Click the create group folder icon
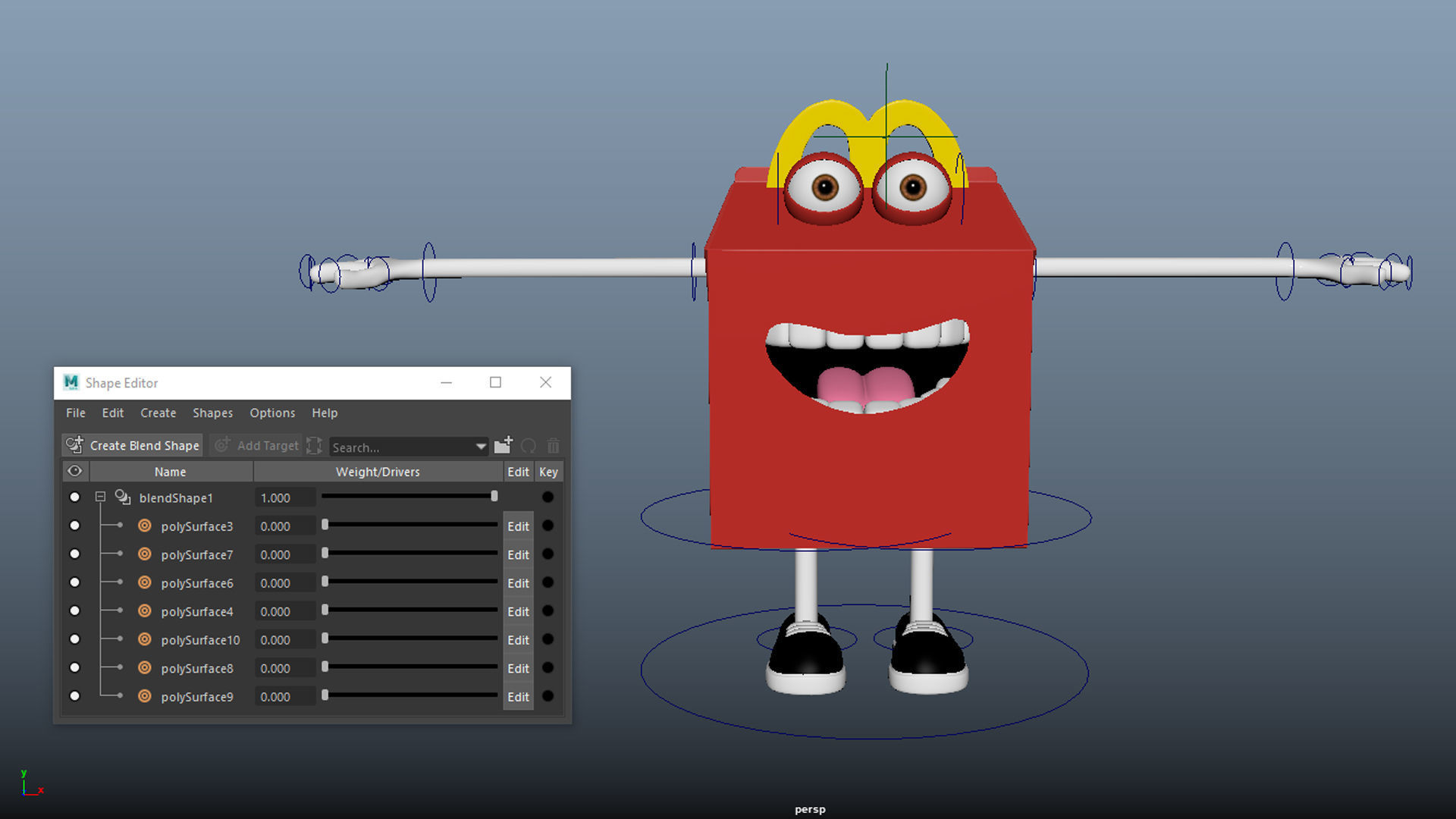This screenshot has width=1456, height=819. pyautogui.click(x=504, y=445)
